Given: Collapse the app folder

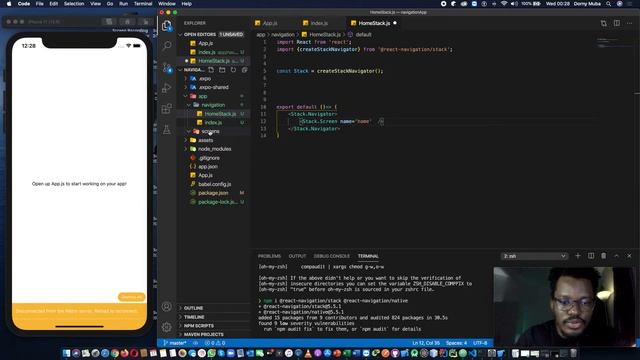Looking at the screenshot, I should pos(203,96).
